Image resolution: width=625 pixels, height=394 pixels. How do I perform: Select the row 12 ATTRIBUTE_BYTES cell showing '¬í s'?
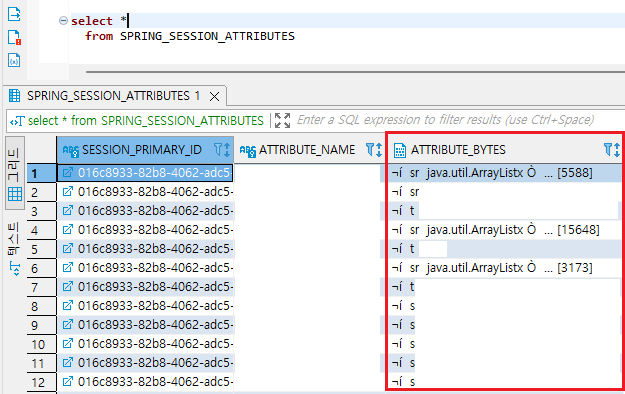pos(505,382)
